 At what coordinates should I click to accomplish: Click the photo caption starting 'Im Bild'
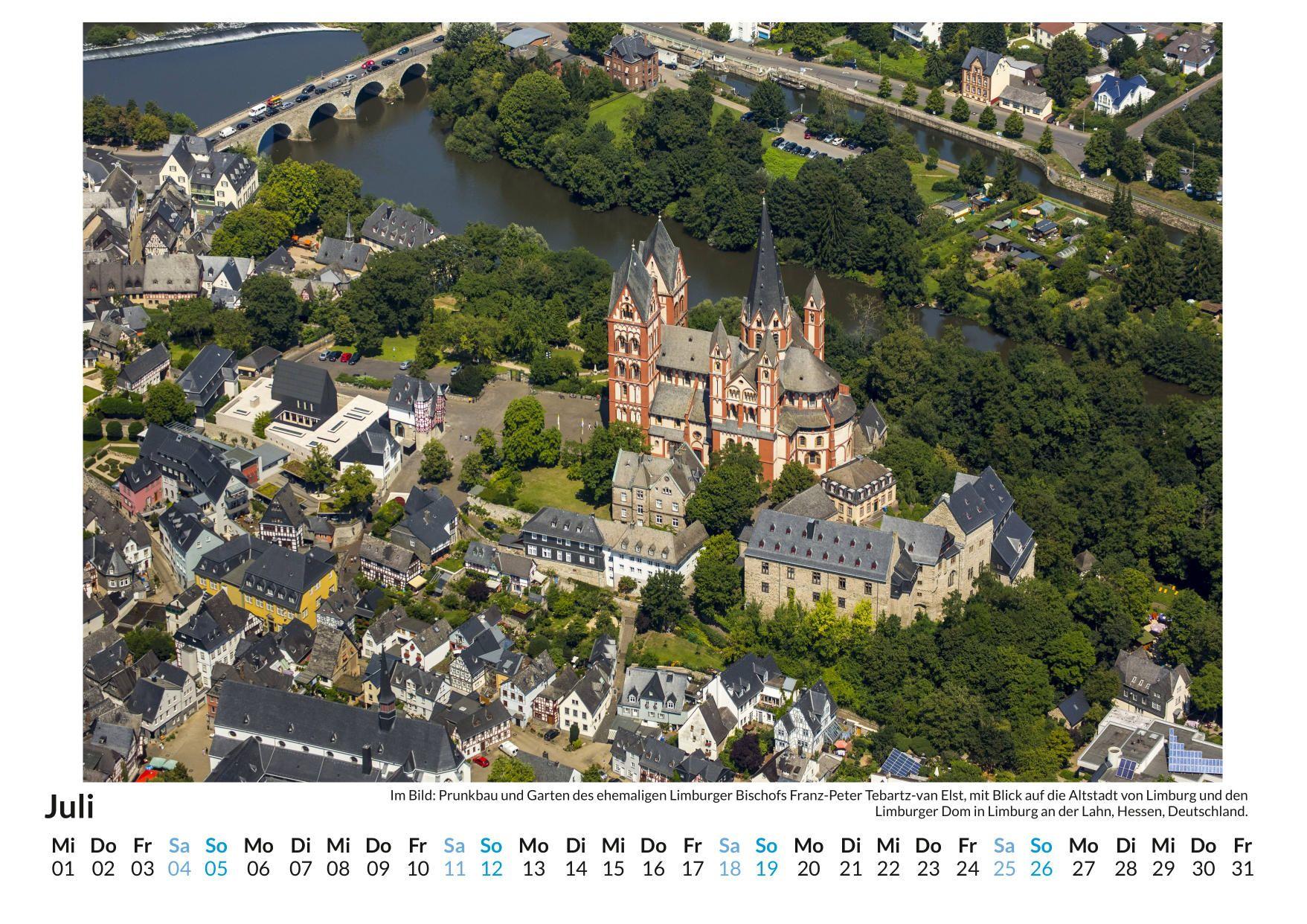[818, 803]
